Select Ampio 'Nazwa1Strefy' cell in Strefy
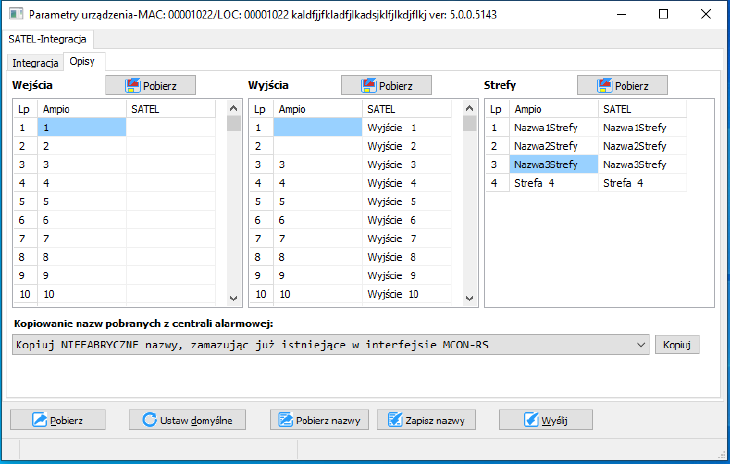Image resolution: width=730 pixels, height=464 pixels. point(554,127)
